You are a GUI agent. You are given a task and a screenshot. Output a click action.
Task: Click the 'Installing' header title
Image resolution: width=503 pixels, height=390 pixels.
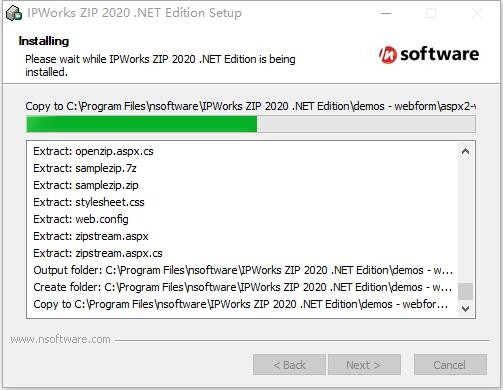pyautogui.click(x=44, y=41)
